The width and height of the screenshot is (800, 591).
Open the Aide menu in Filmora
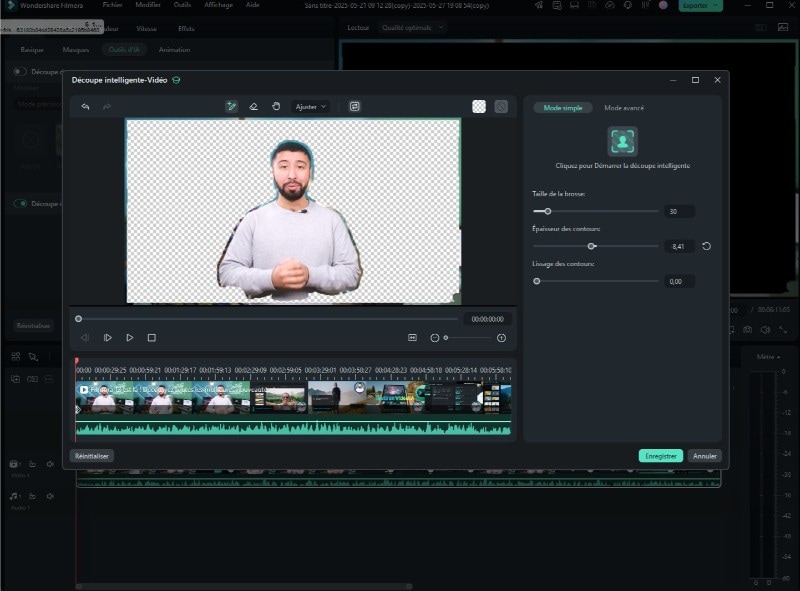(253, 5)
